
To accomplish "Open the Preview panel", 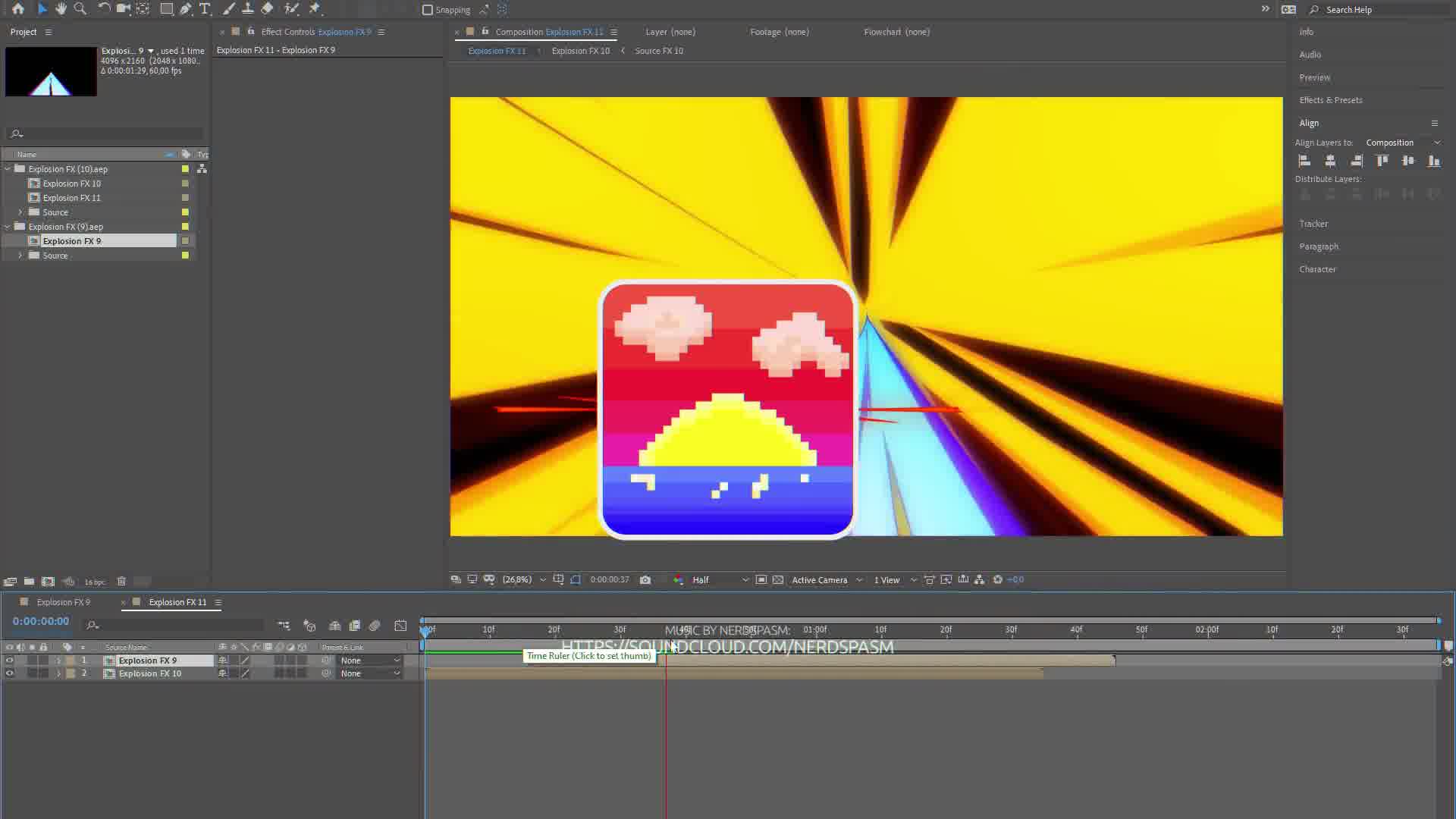I will click(1314, 77).
